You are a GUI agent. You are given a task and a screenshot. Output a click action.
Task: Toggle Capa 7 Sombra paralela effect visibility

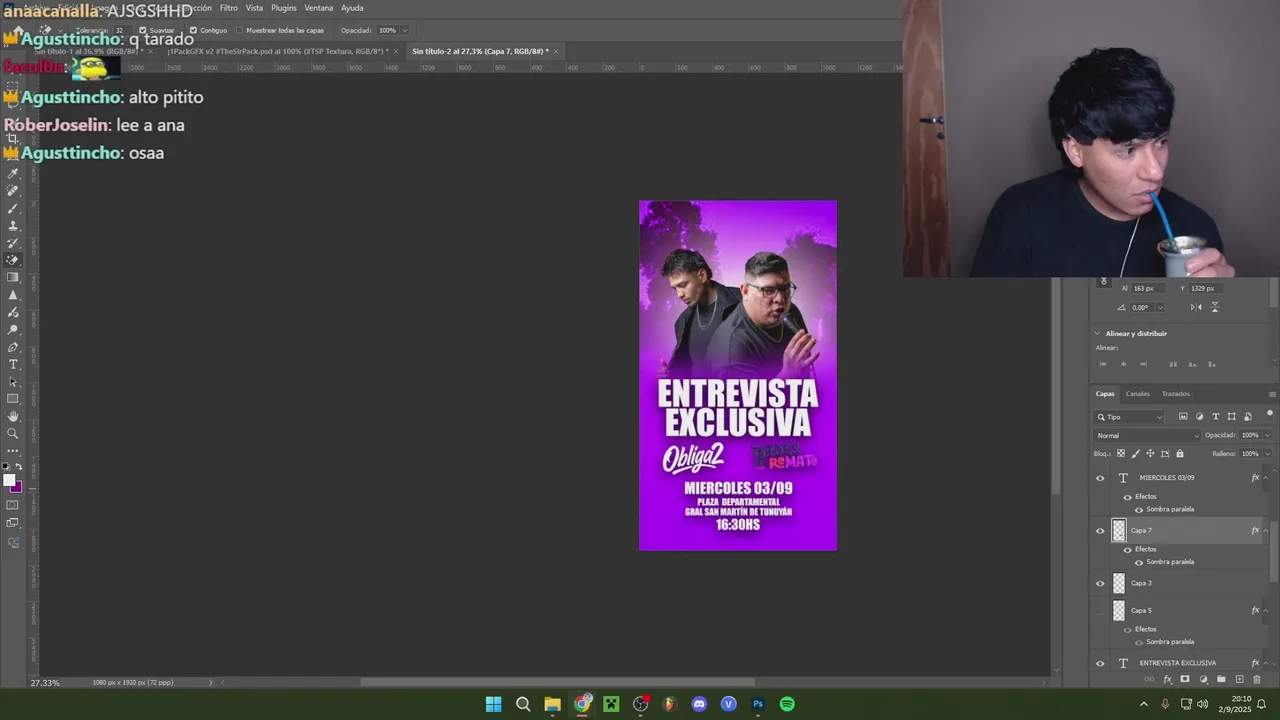[1138, 562]
